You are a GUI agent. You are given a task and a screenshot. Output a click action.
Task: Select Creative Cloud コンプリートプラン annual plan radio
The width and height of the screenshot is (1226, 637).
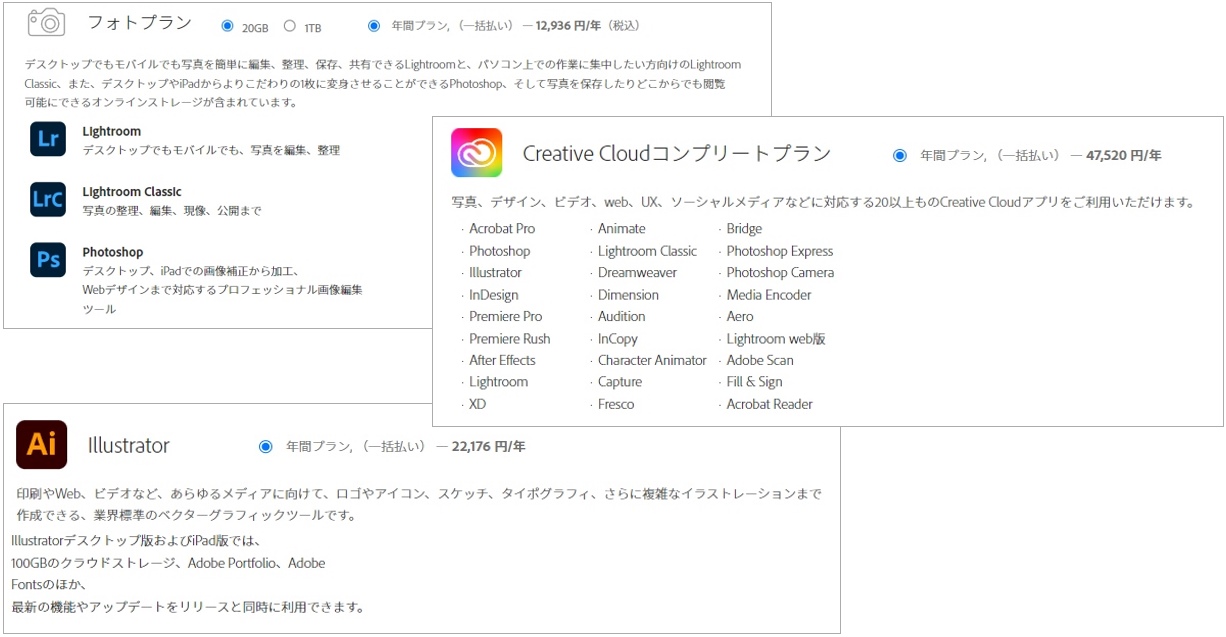[x=900, y=155]
